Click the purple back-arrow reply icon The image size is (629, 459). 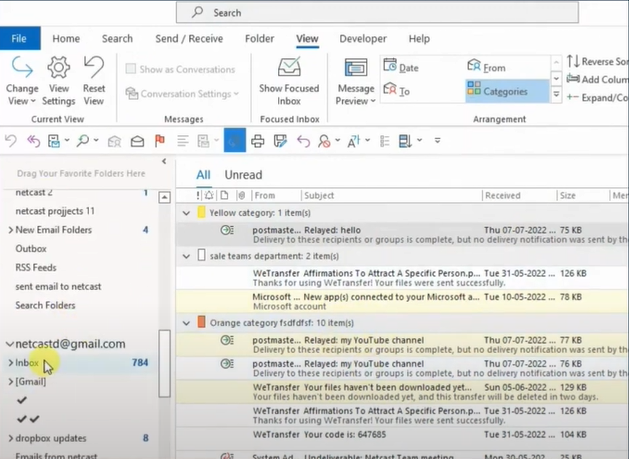coord(304,141)
